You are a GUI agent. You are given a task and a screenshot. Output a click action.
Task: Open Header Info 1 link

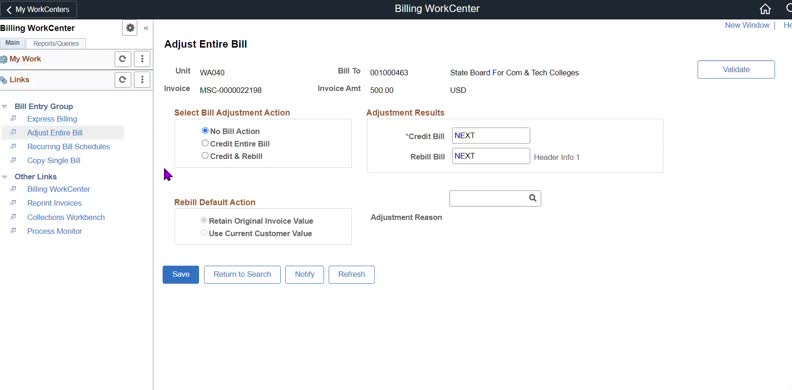pyautogui.click(x=557, y=157)
